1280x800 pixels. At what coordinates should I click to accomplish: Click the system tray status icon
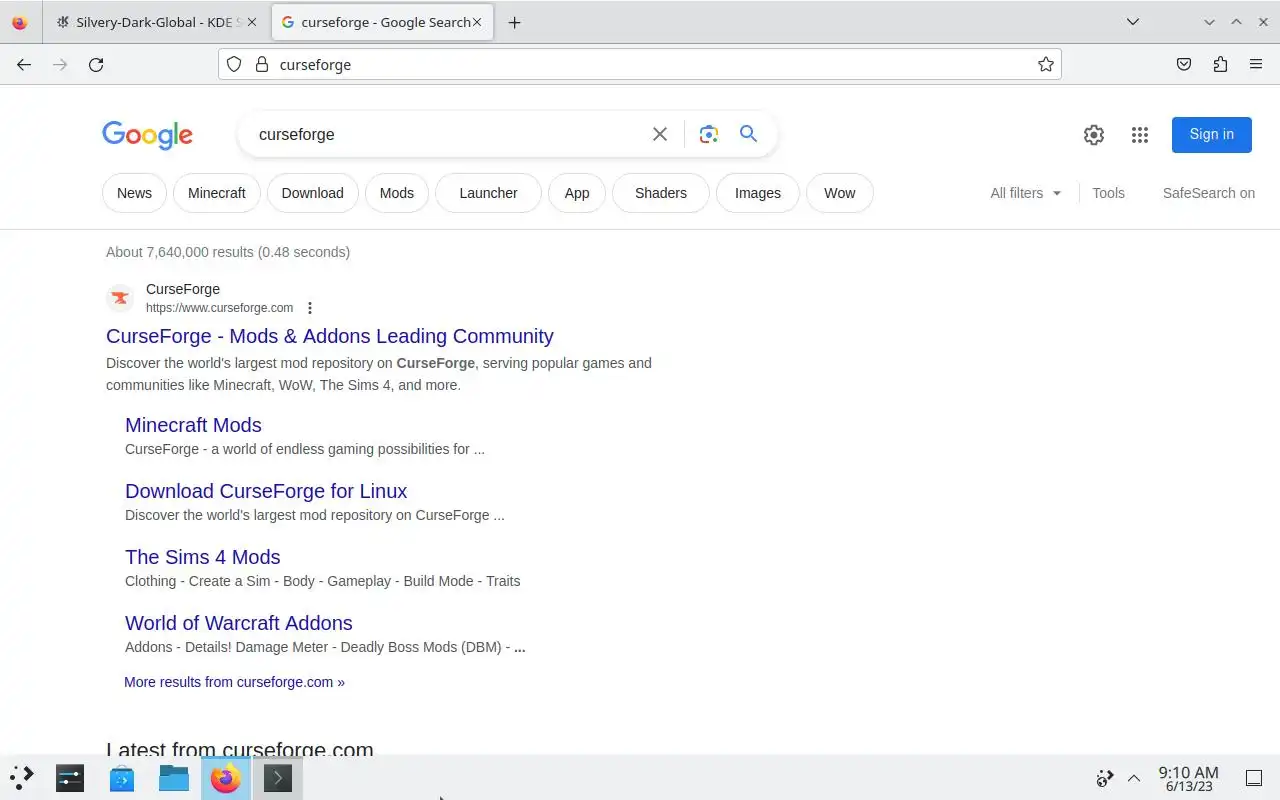pyautogui.click(x=1105, y=778)
